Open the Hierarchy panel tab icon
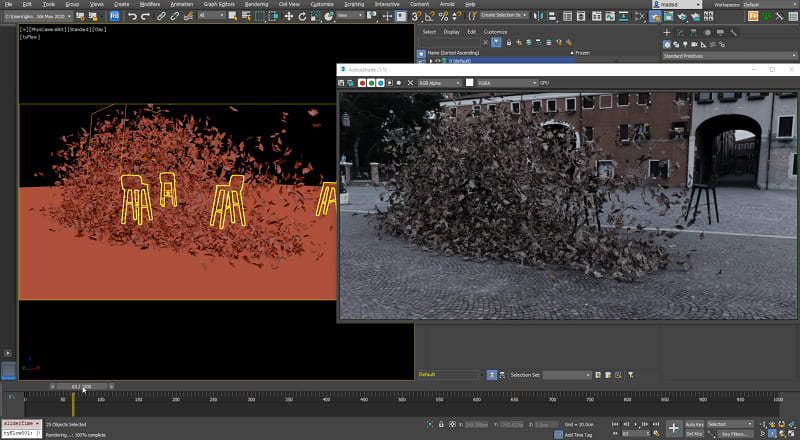This screenshot has height=440, width=800. coord(693,32)
